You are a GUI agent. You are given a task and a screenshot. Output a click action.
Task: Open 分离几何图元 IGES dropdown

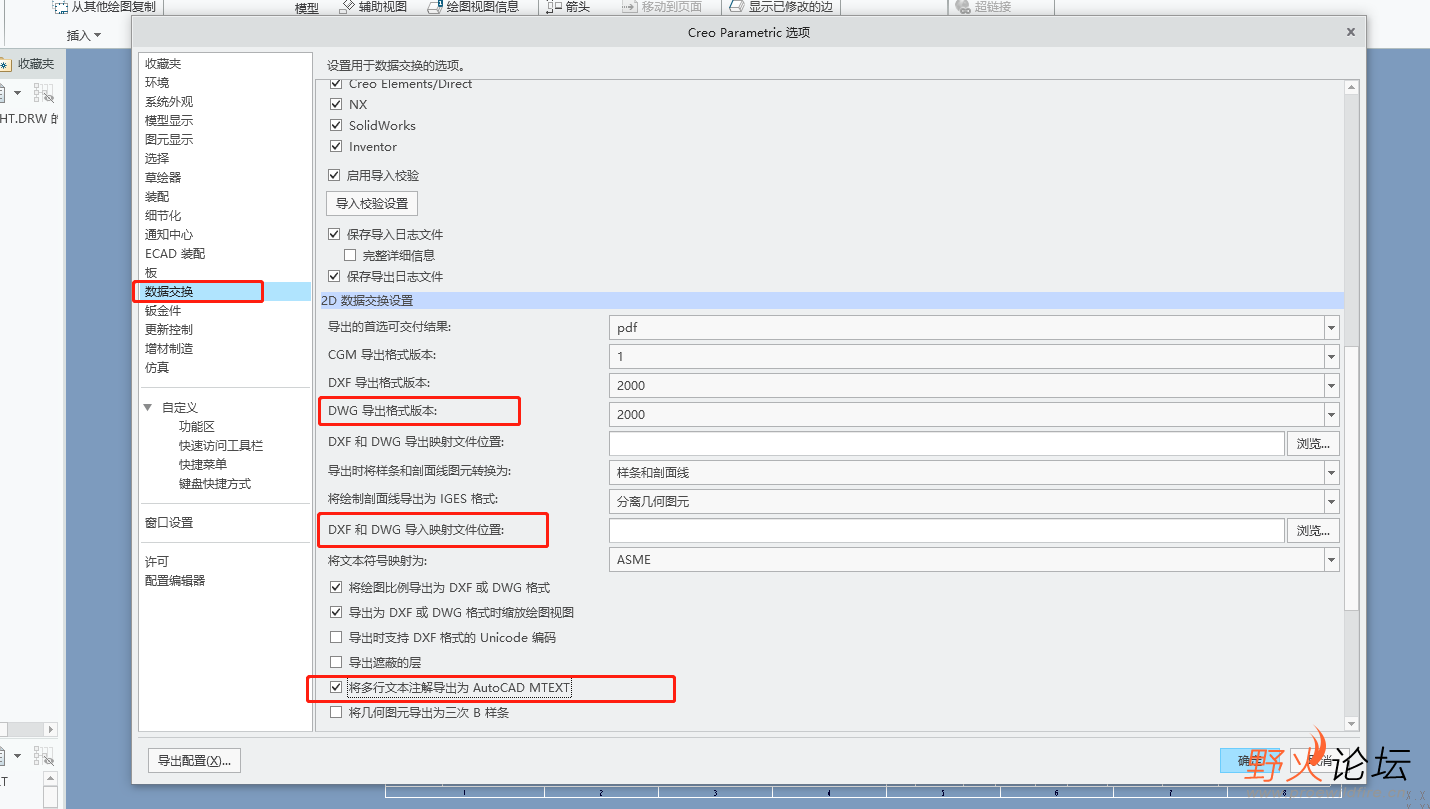(x=974, y=501)
